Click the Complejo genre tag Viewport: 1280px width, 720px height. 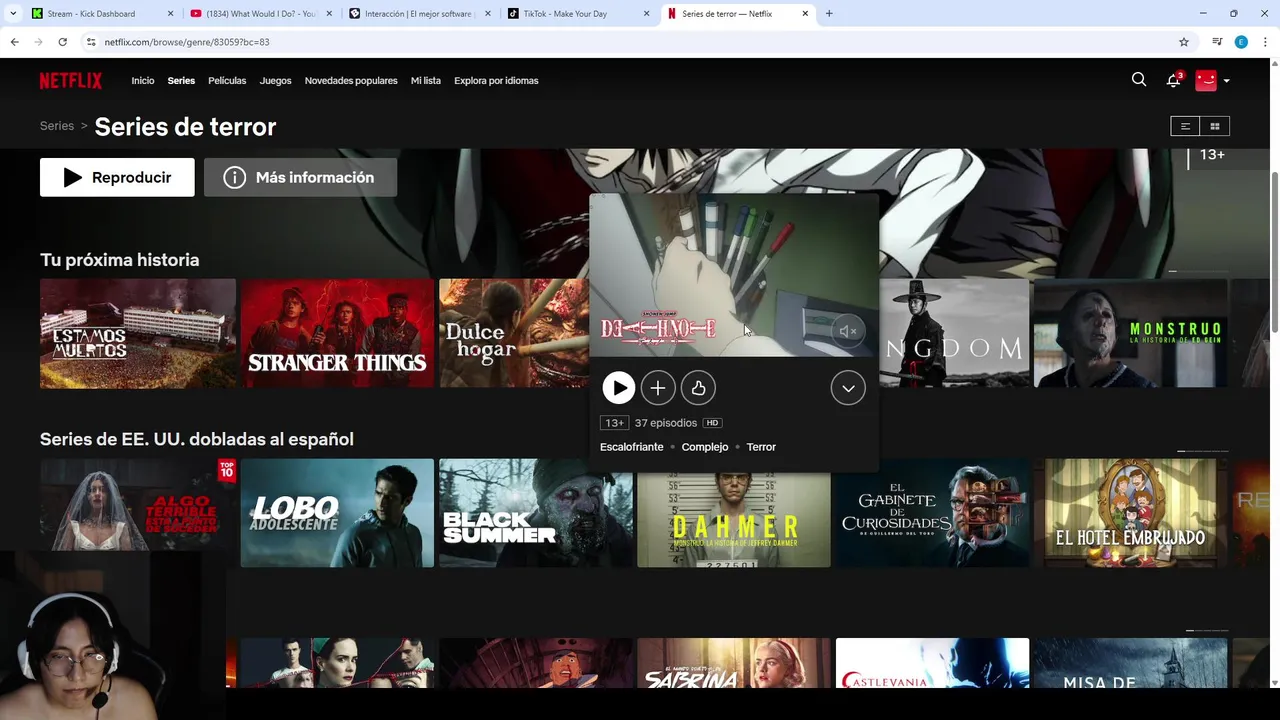coord(705,447)
